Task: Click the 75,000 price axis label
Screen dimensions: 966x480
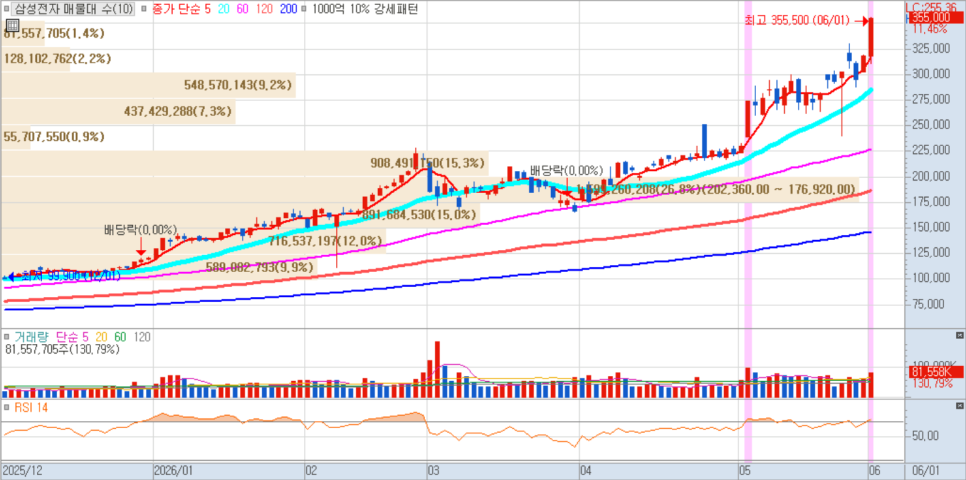Action: click(x=928, y=304)
